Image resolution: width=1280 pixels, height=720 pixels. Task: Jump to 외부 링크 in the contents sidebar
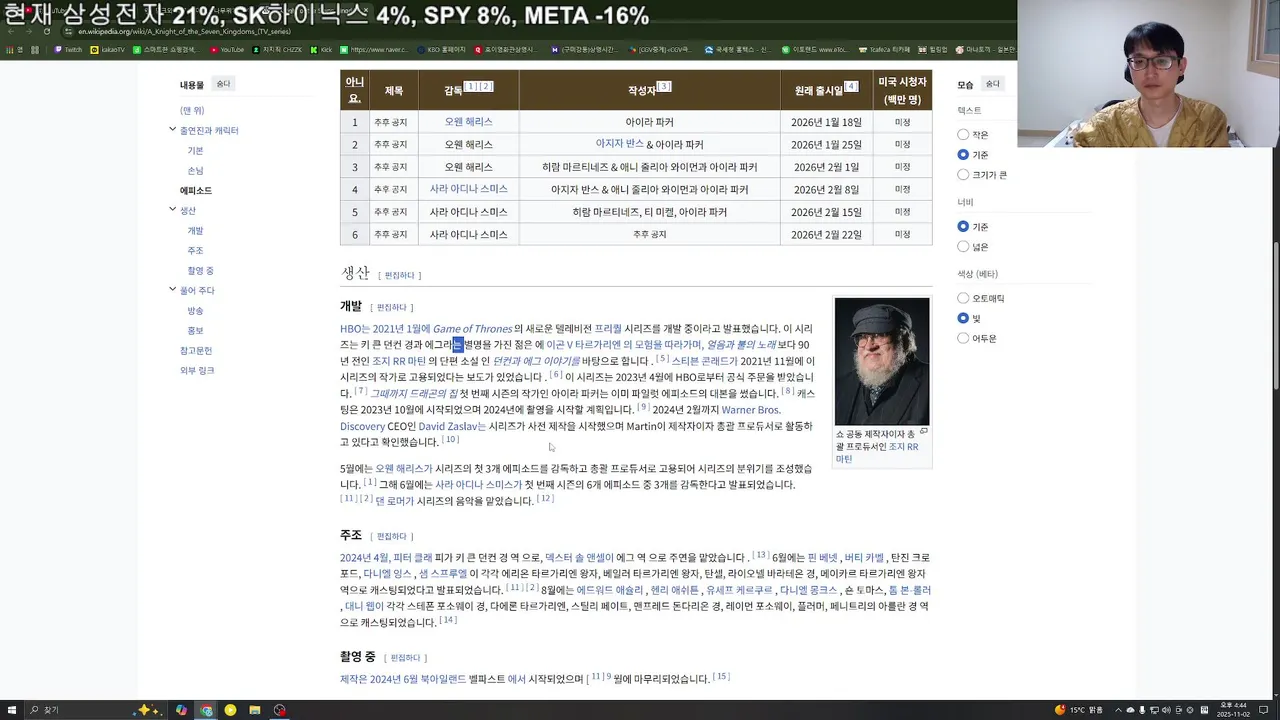[x=197, y=370]
